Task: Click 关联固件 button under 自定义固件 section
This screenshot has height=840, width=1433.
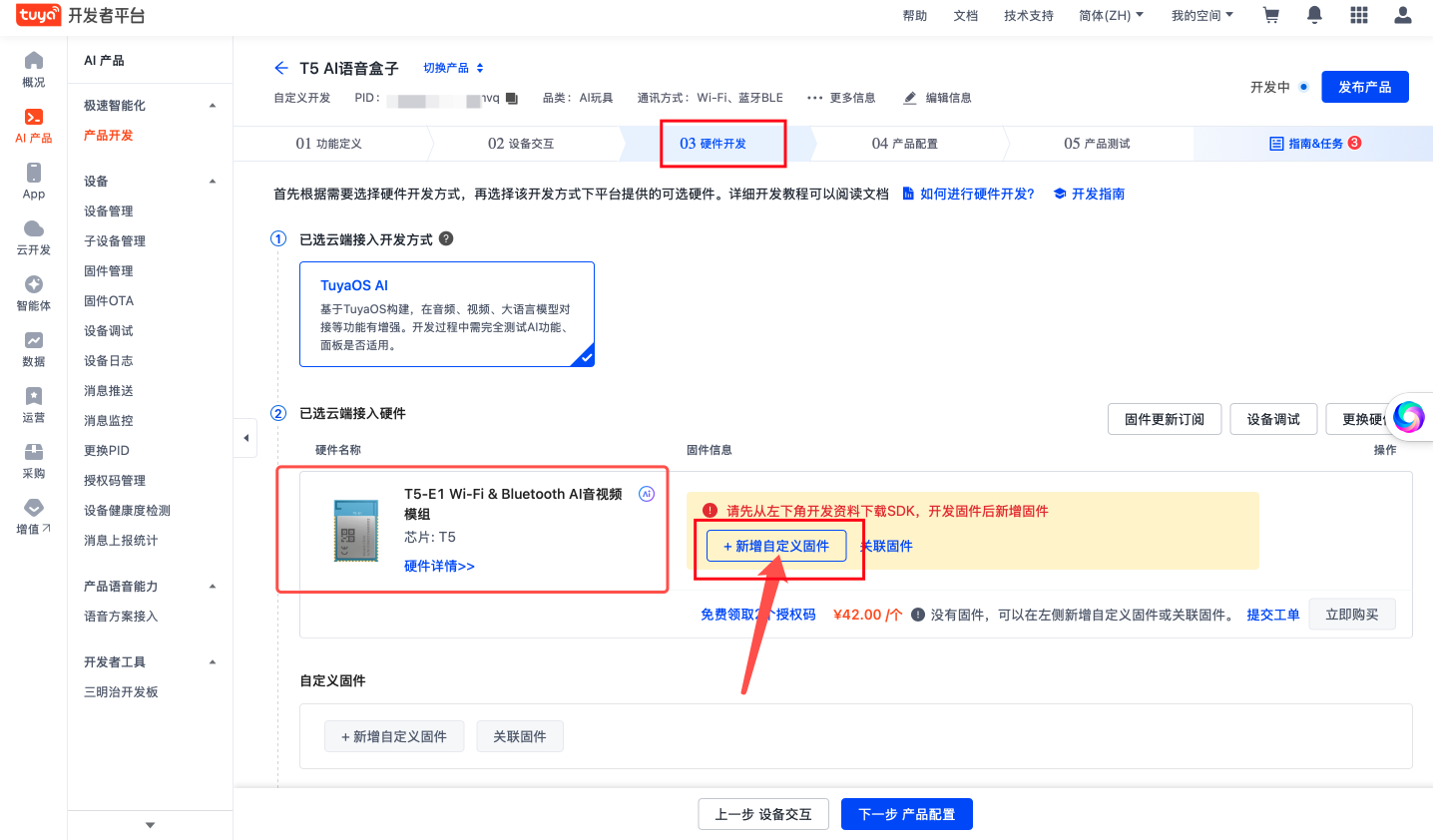Action: click(520, 736)
